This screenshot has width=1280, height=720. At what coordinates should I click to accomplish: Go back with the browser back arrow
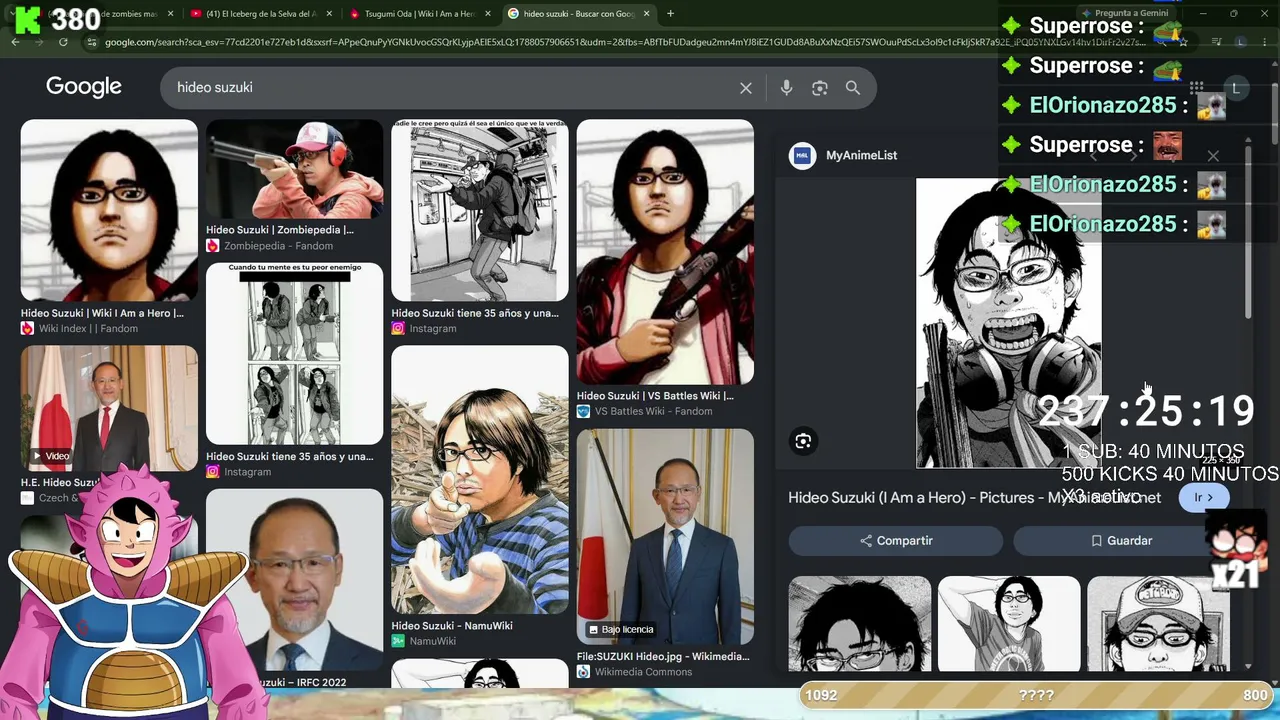tap(15, 42)
